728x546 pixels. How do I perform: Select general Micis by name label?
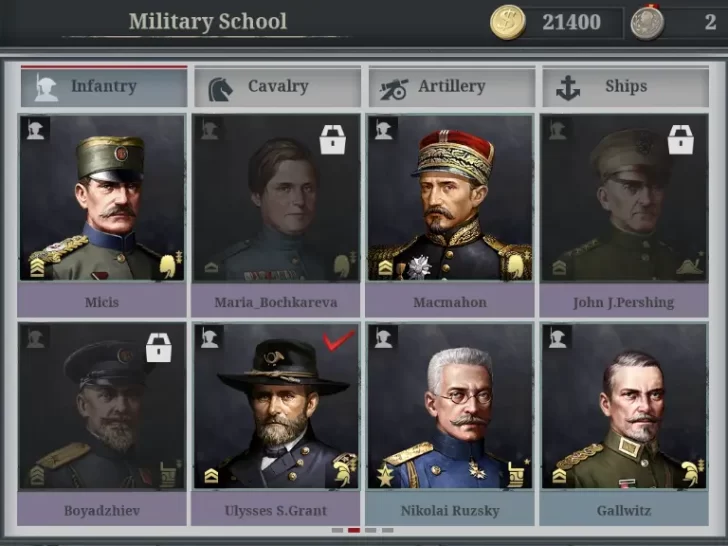point(102,302)
